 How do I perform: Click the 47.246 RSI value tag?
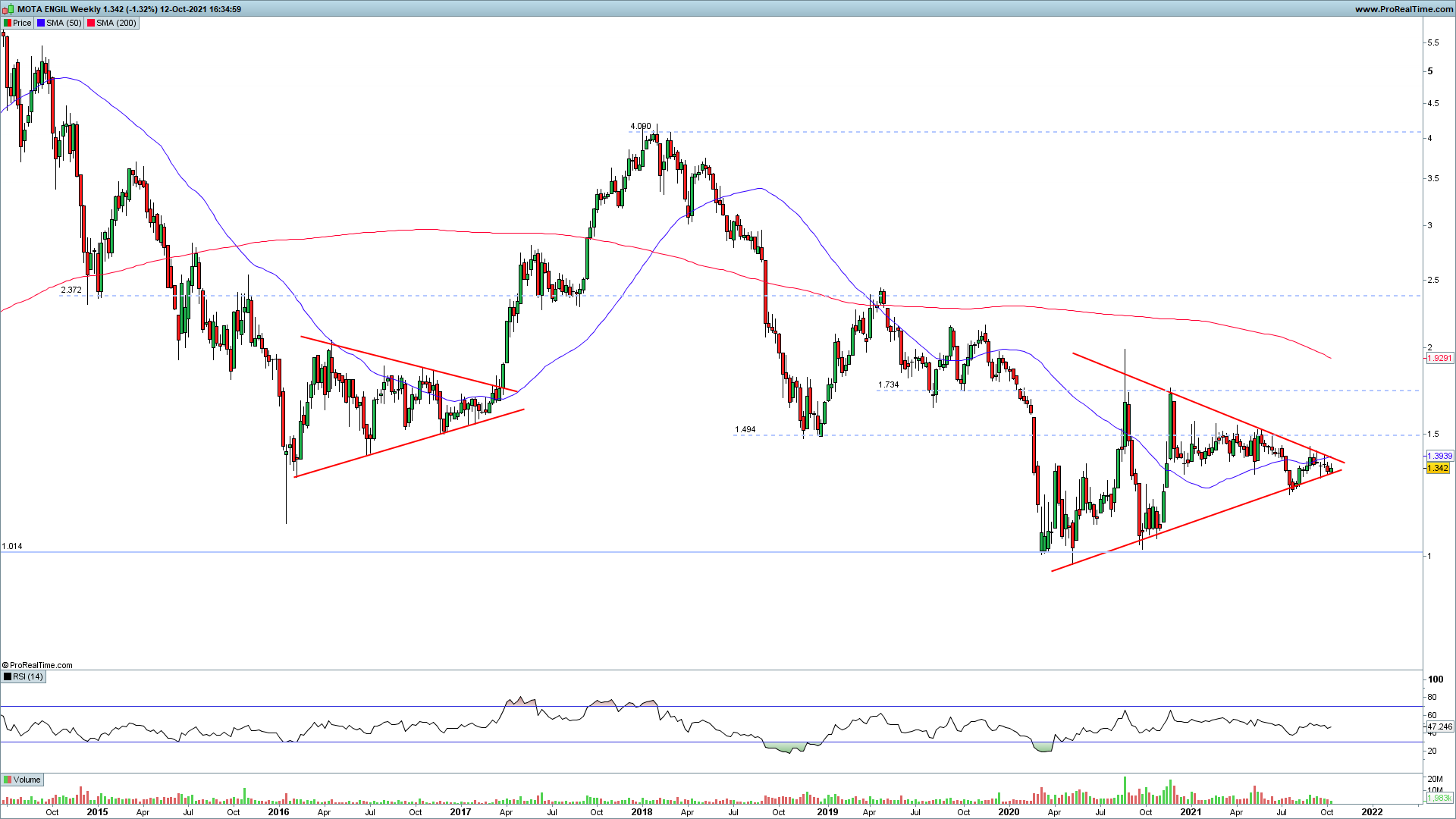(1439, 726)
